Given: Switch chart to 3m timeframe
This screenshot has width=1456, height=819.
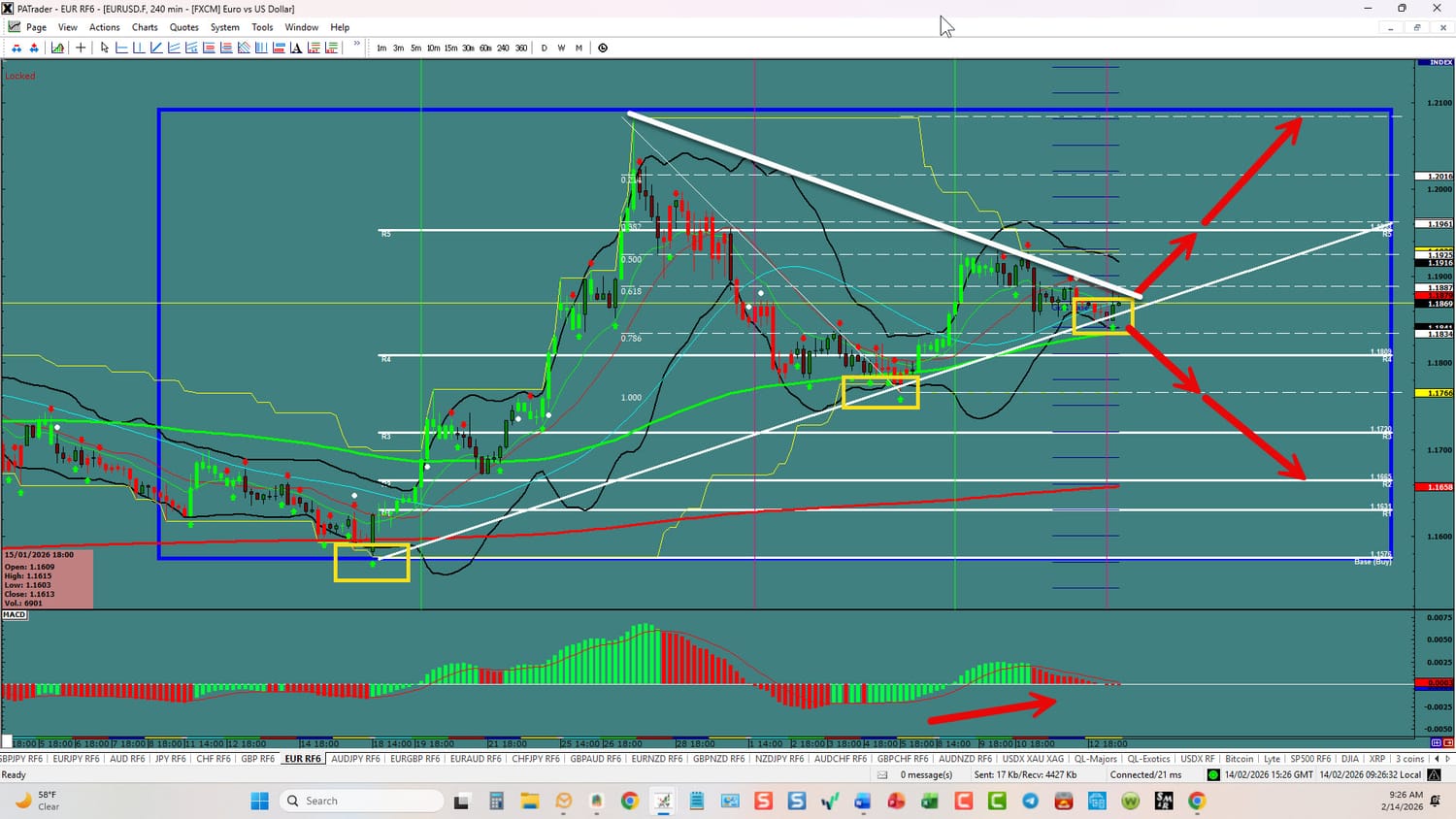Looking at the screenshot, I should [x=398, y=48].
